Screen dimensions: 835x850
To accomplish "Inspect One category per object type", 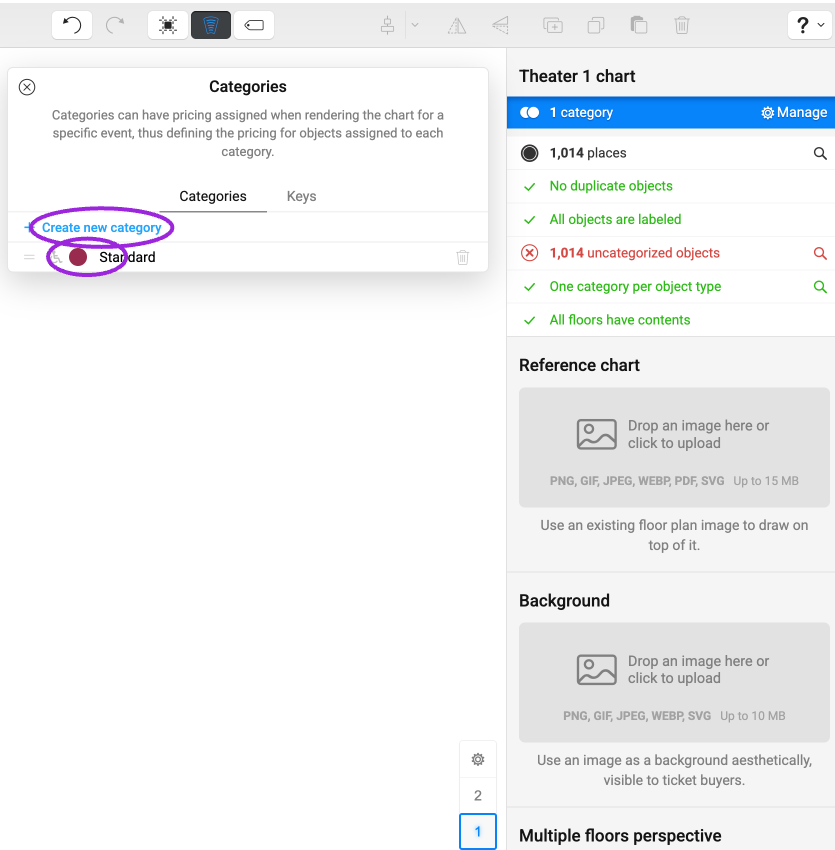I will pyautogui.click(x=820, y=287).
